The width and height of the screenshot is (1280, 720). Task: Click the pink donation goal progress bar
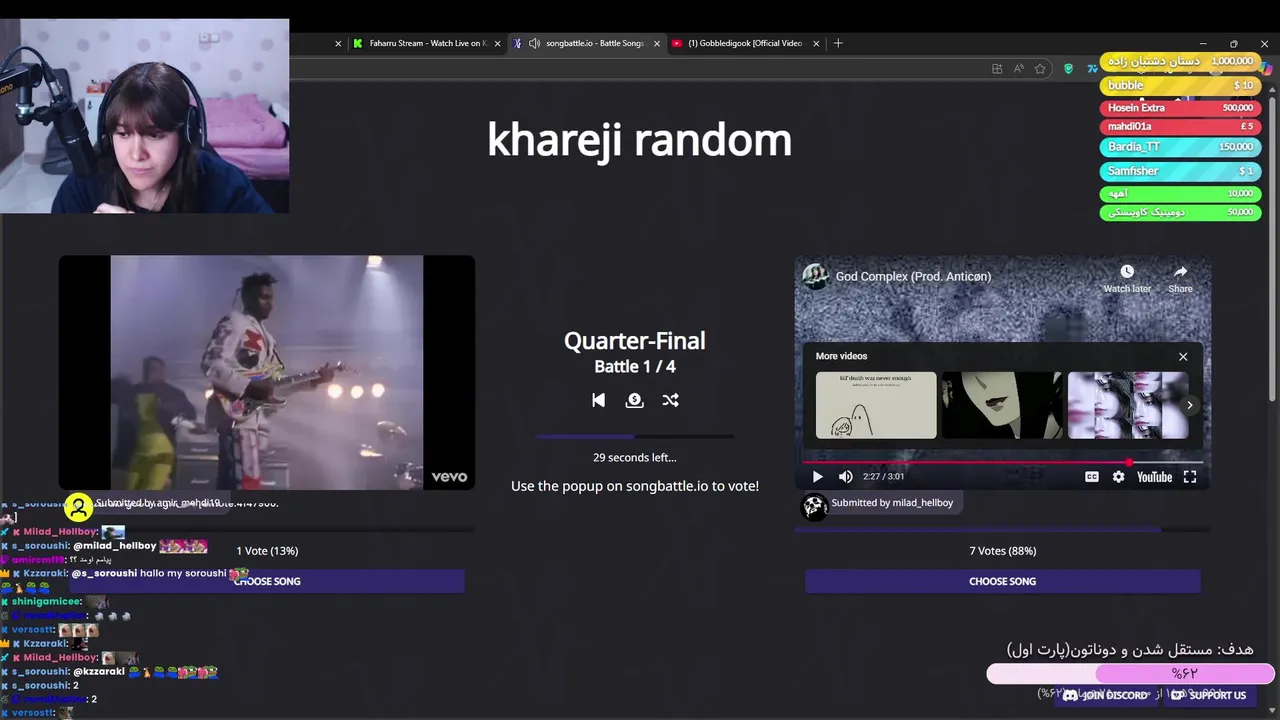[1130, 674]
